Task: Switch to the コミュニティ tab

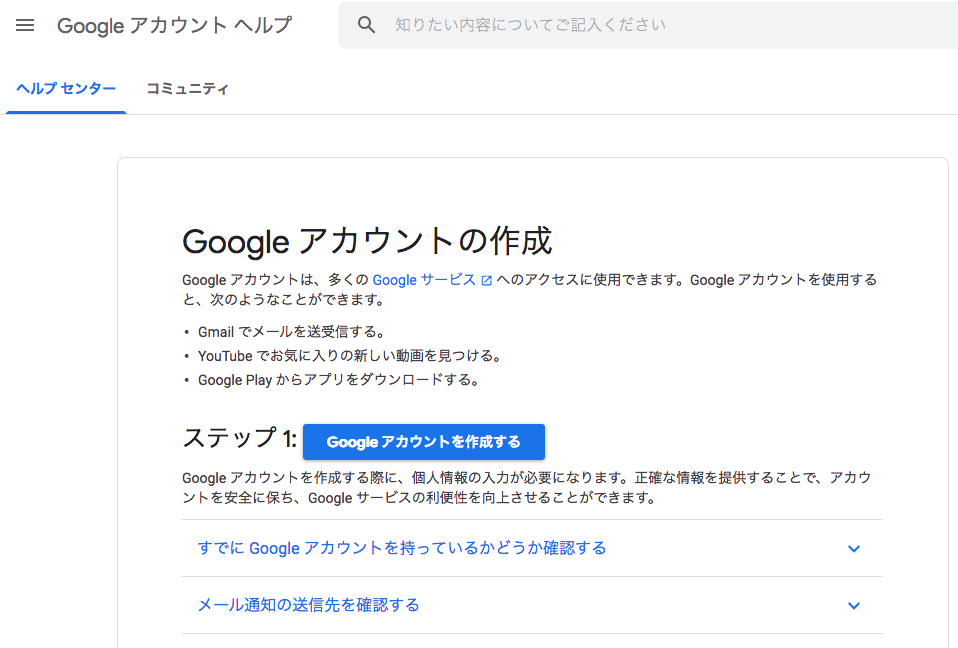Action: (x=187, y=89)
